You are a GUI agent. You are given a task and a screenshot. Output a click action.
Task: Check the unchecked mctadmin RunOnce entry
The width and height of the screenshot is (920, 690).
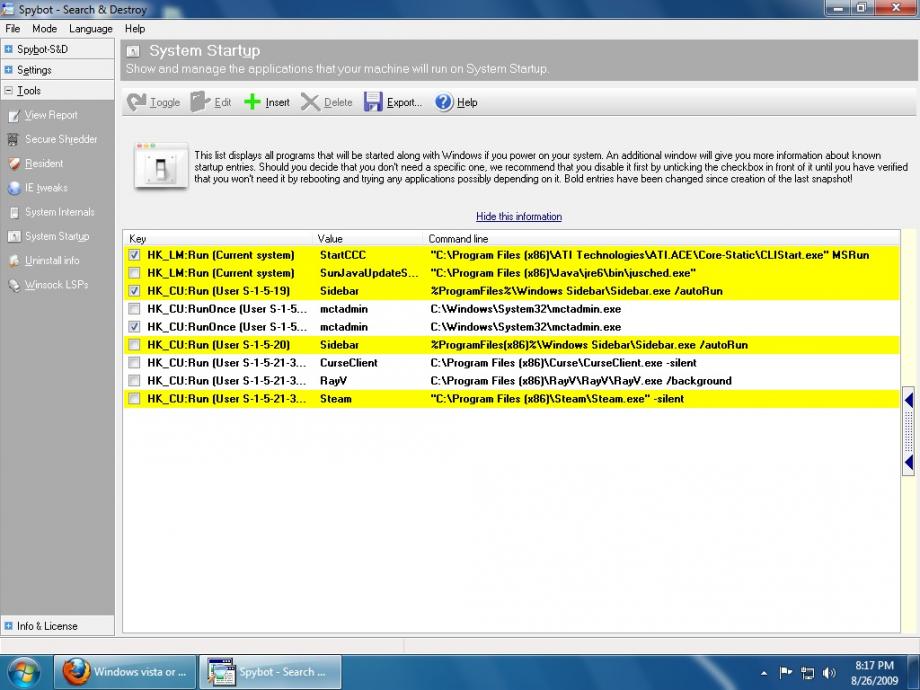click(134, 309)
